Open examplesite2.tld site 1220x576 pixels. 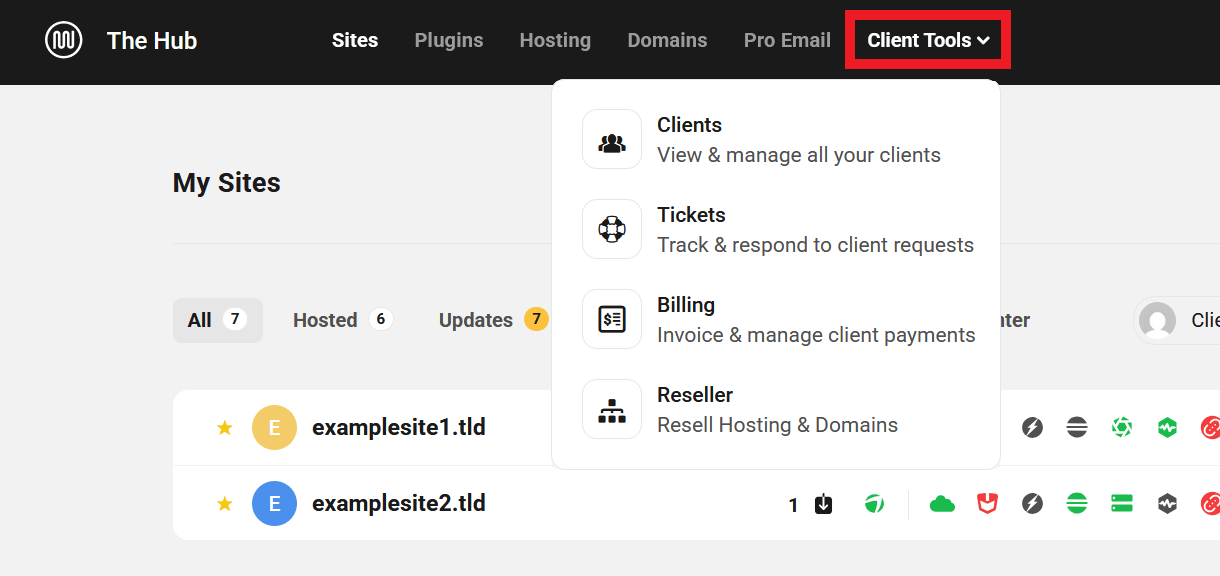click(399, 502)
